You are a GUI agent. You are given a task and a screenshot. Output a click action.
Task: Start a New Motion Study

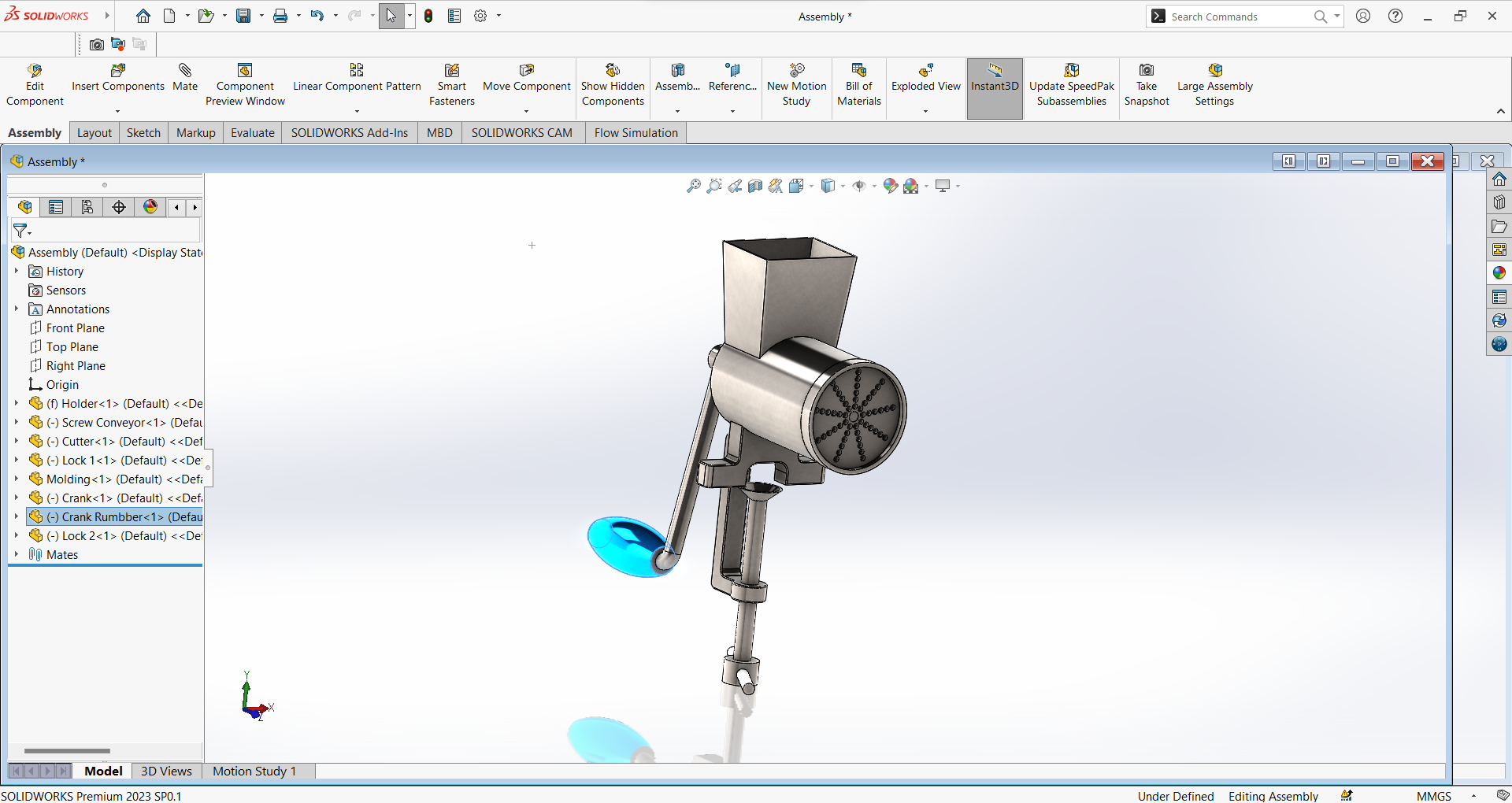point(796,85)
